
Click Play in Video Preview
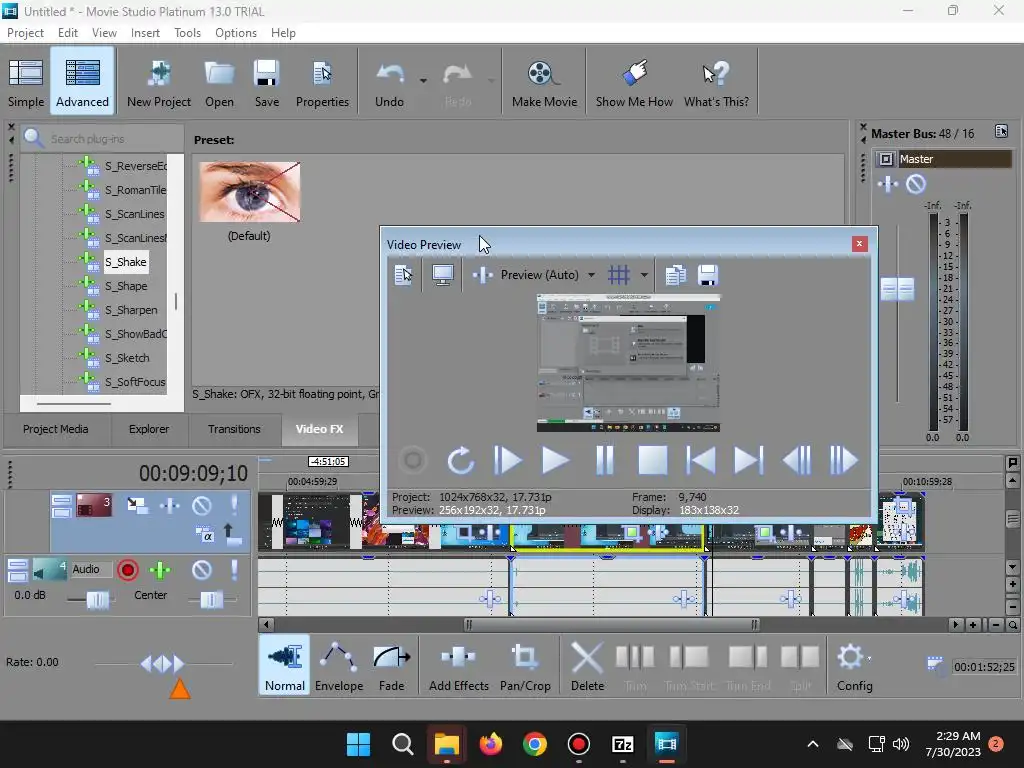tap(555, 460)
